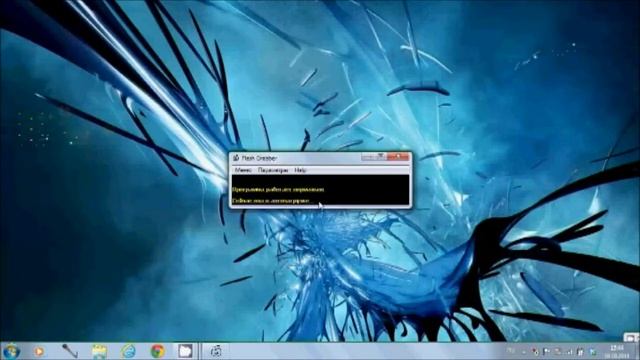Launch Windows Media Player from taskbar

[x=39, y=351]
